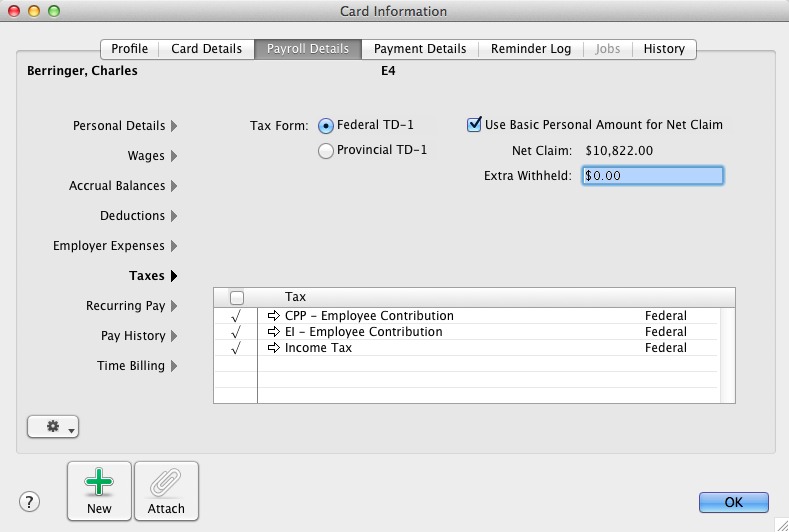Click the Attach paperclip icon

[166, 485]
